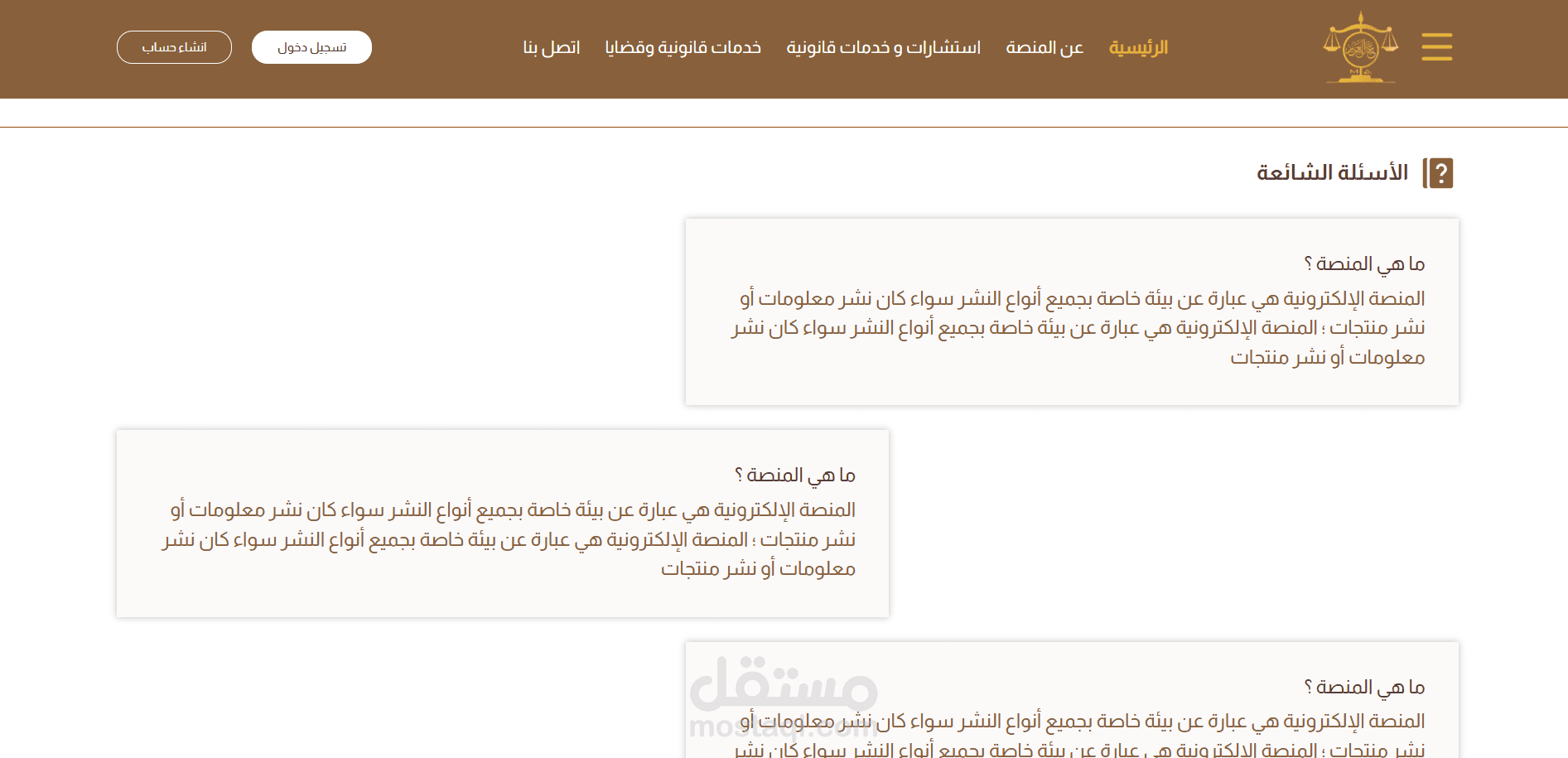
Task: Select the الأسئلة الشائعة heading
Action: pos(1333,172)
